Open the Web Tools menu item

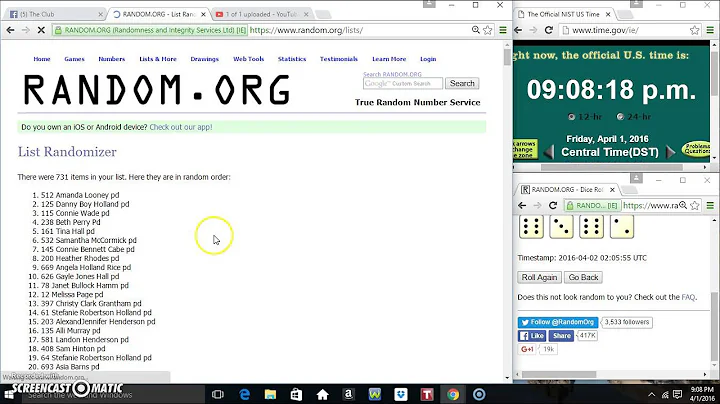248,59
